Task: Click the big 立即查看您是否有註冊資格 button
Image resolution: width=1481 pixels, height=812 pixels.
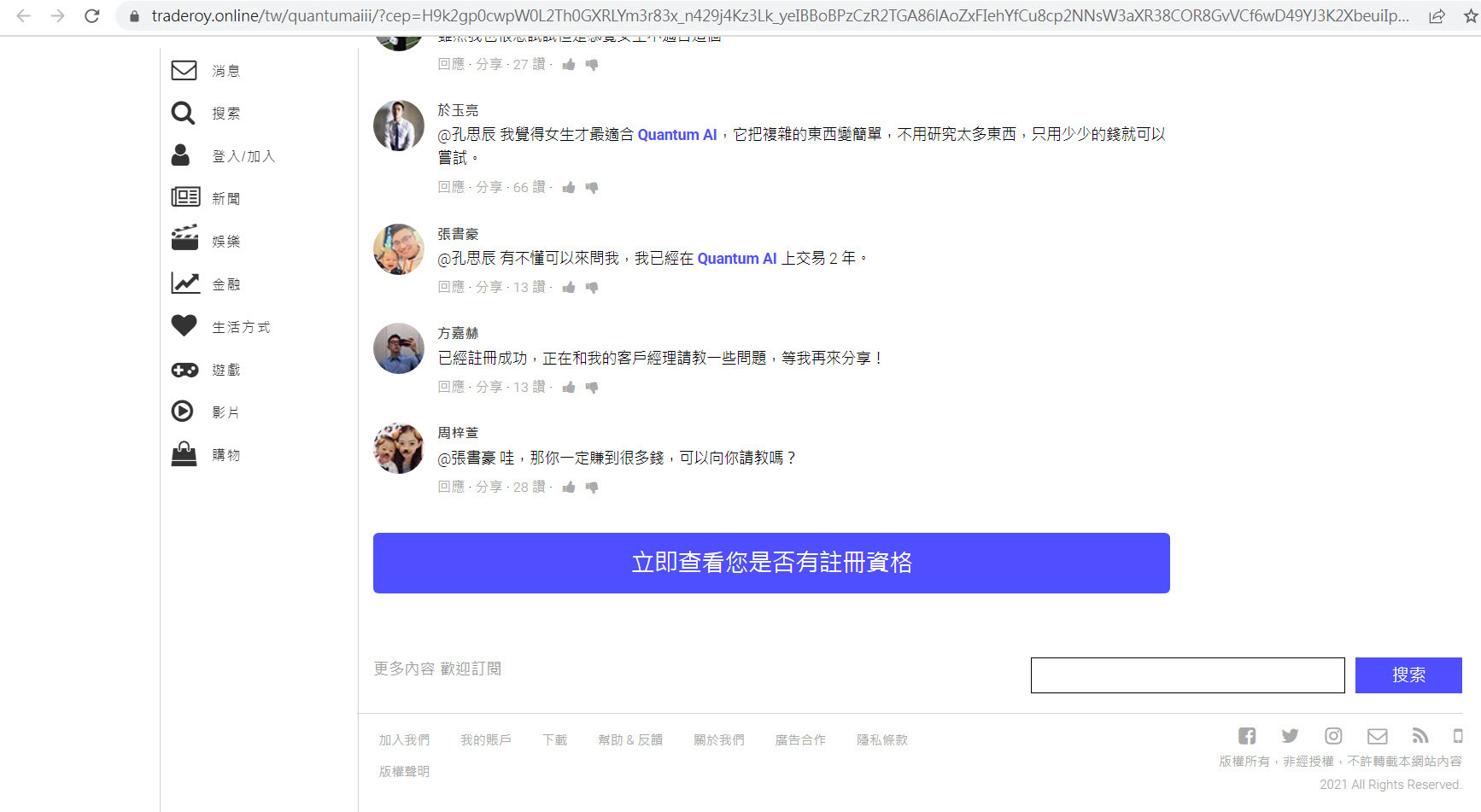Action: point(771,563)
